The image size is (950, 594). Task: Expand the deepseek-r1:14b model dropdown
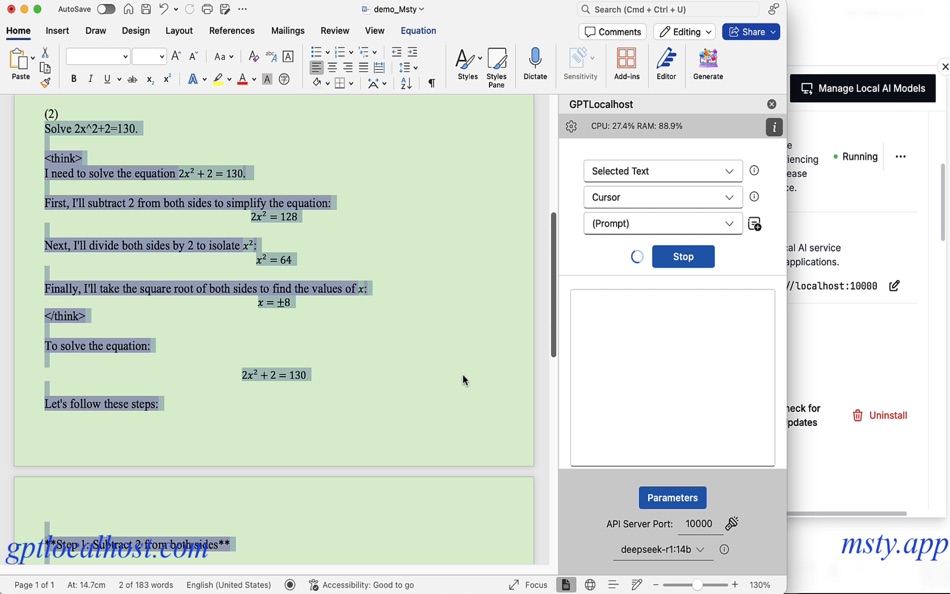pos(663,549)
